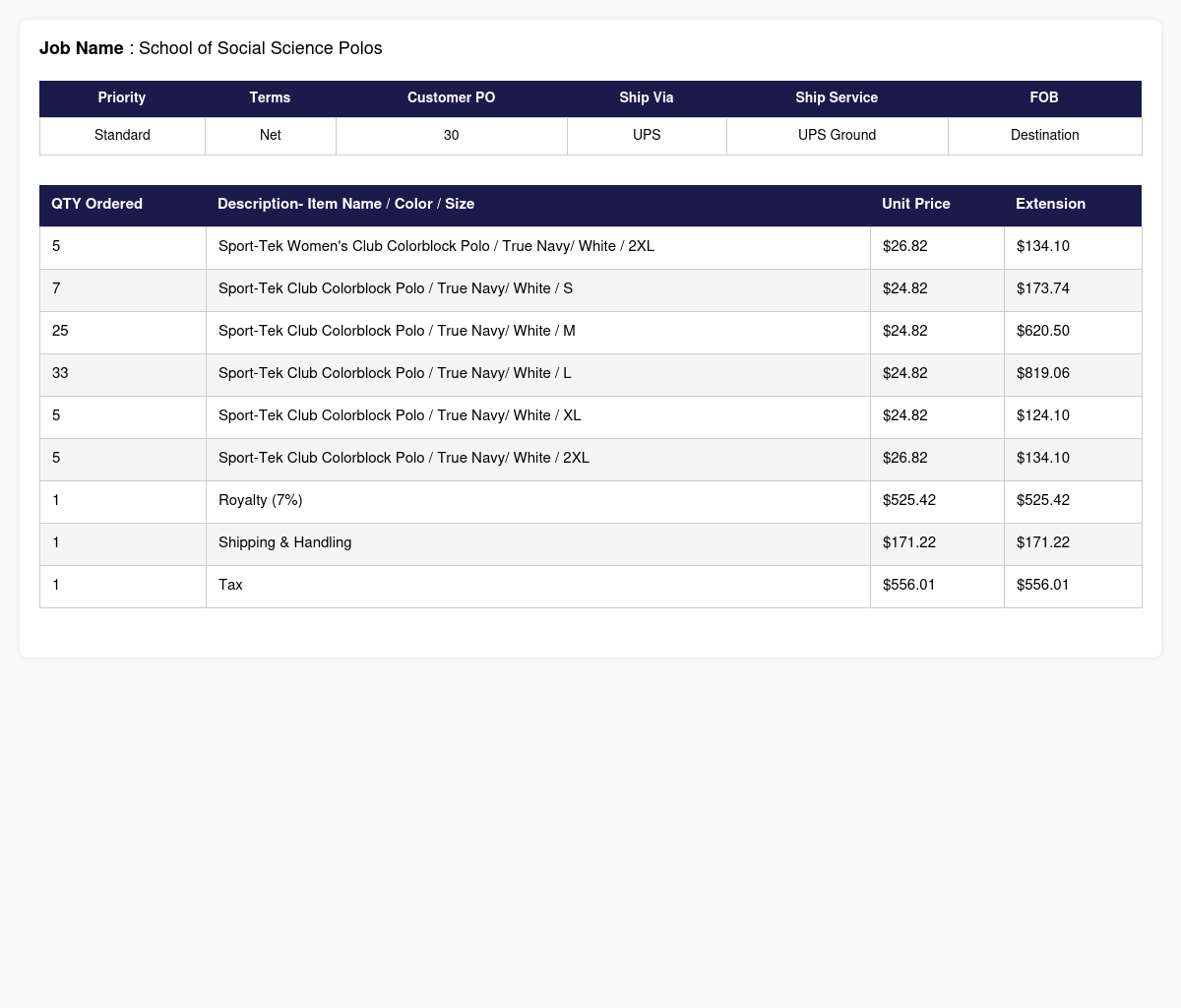Select the Net terms cell
The width and height of the screenshot is (1181, 1008).
270,136
